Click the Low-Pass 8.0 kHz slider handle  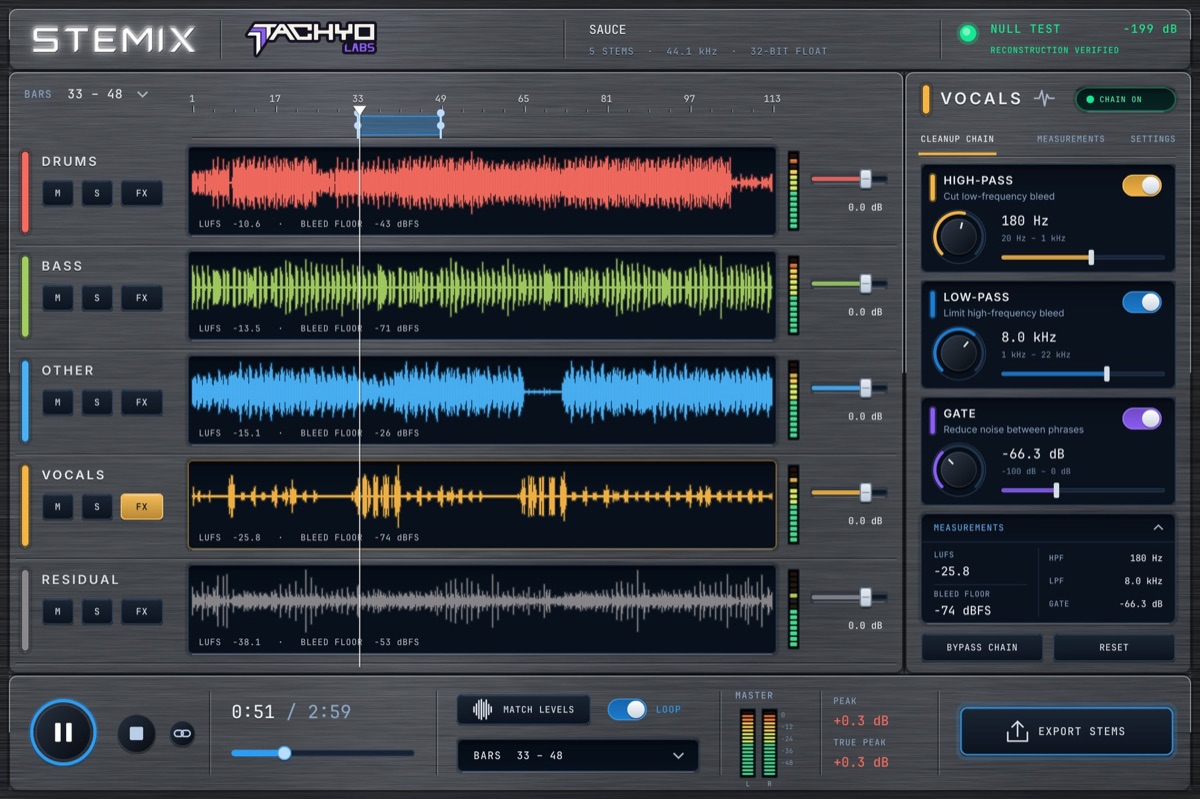coord(1107,374)
